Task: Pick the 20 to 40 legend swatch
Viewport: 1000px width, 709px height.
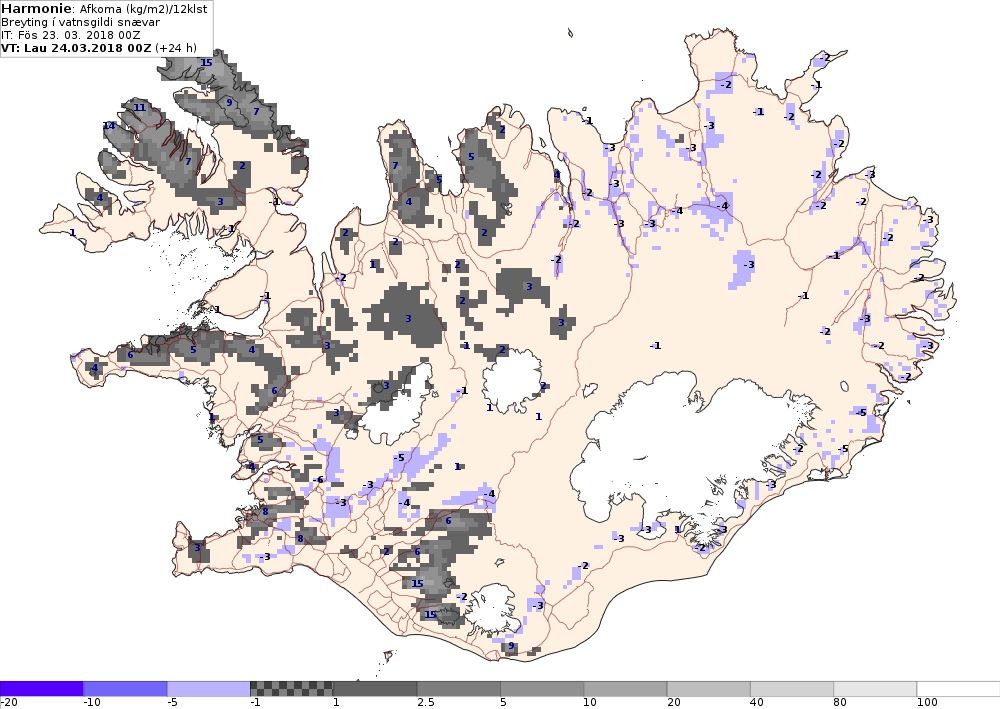Action: tap(709, 689)
